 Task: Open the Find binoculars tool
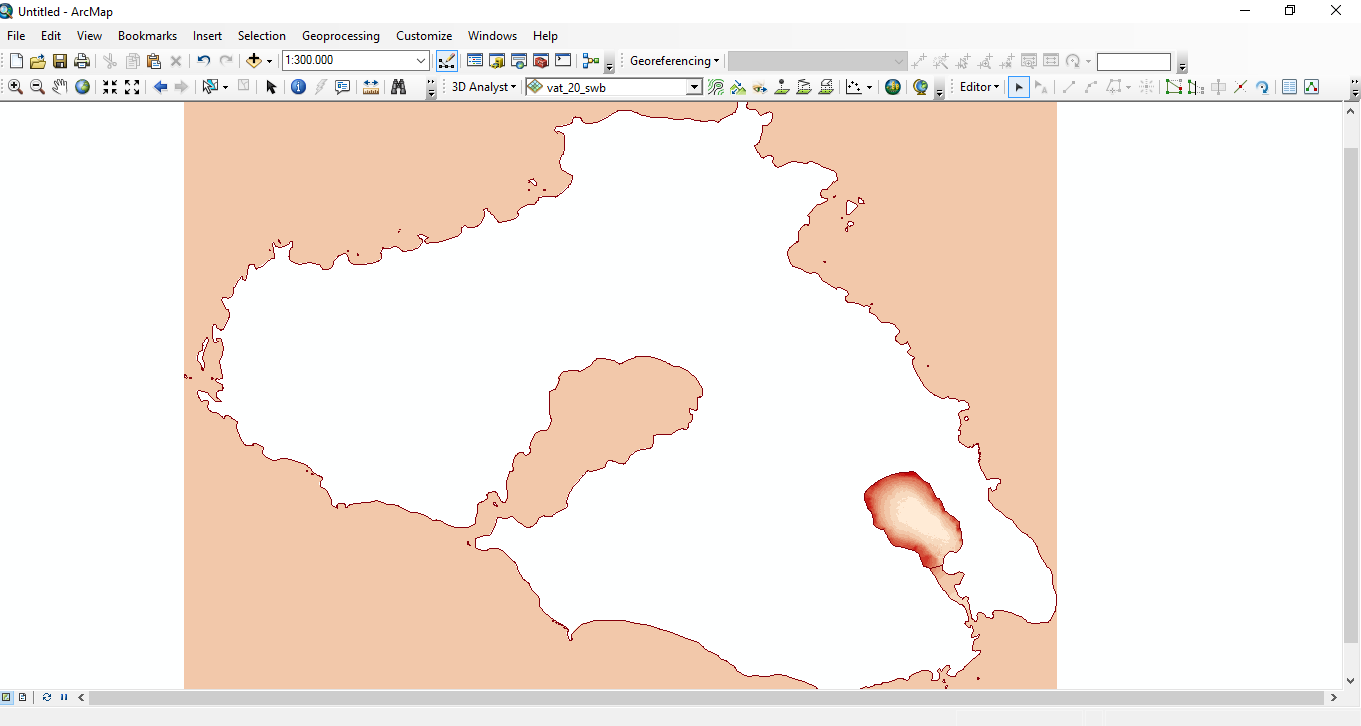[398, 87]
